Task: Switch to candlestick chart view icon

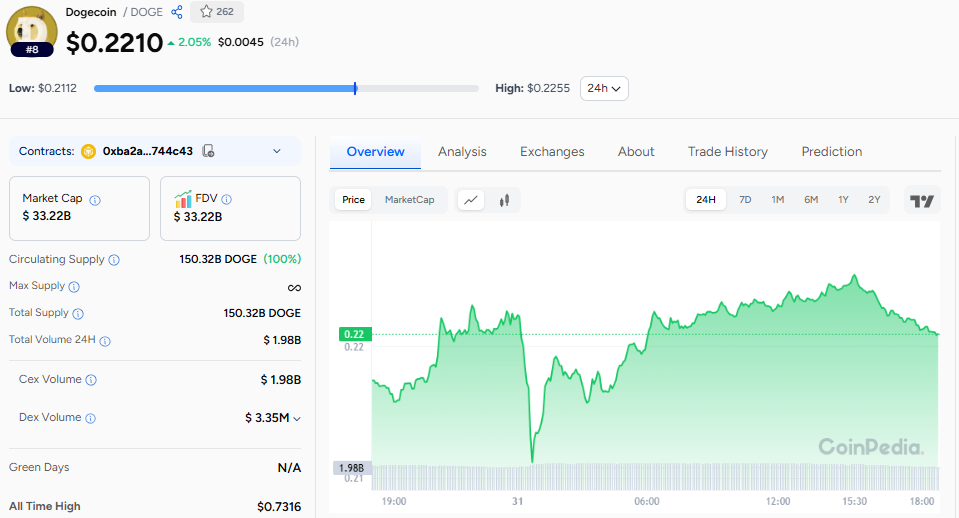Action: 504,200
